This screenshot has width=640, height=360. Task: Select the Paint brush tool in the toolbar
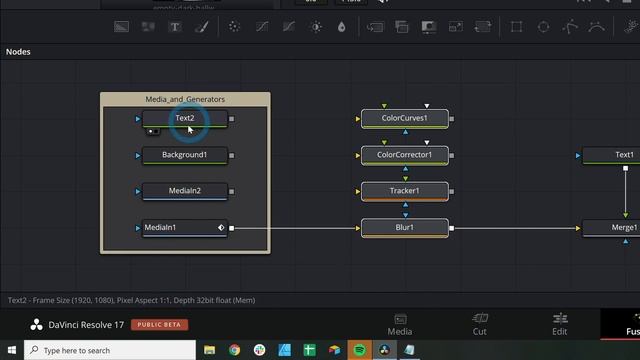[202, 27]
